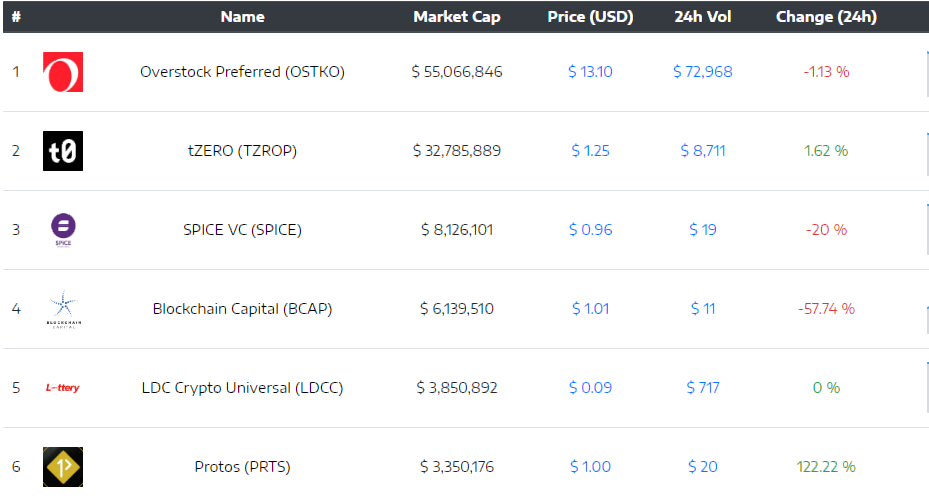Click the red Lottery LDCC logo
The height and width of the screenshot is (501, 929).
click(x=63, y=388)
